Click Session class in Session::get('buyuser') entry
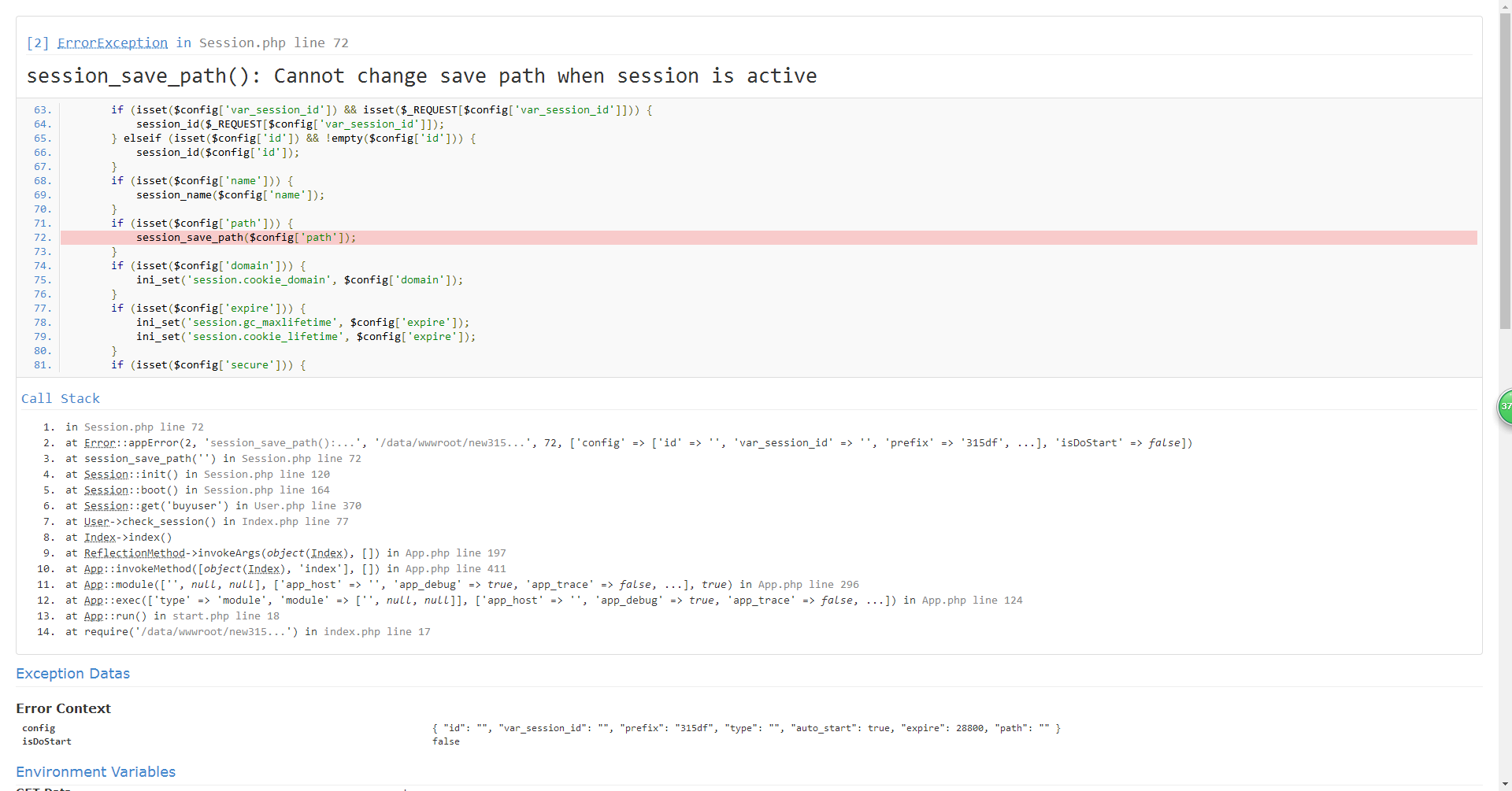The width and height of the screenshot is (1512, 791). point(106,506)
